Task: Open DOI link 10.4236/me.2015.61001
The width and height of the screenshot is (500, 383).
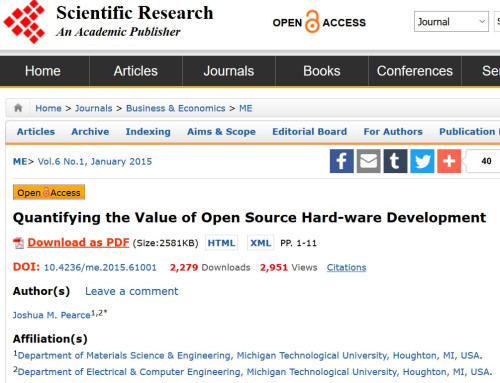Action: coord(100,267)
